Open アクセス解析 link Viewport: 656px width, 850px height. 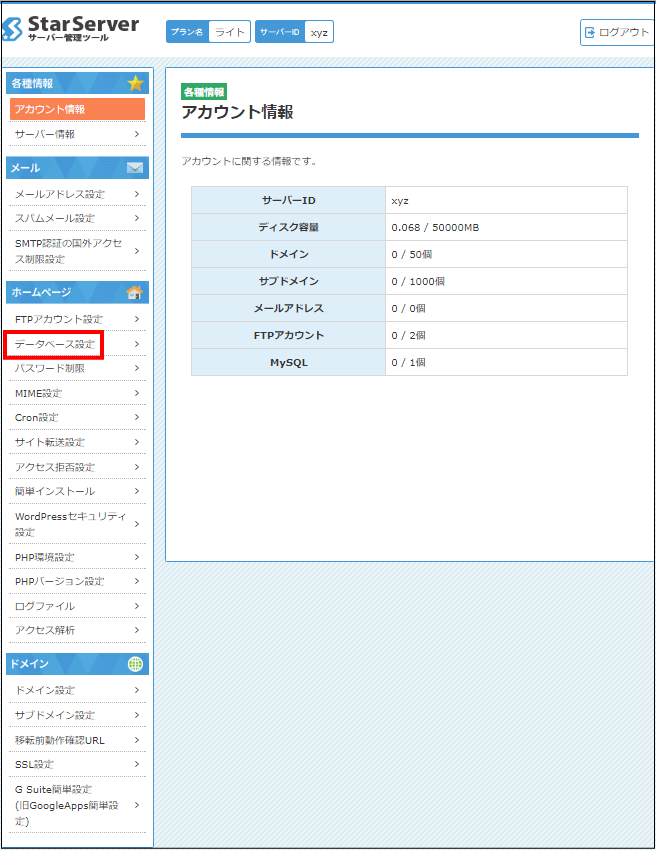pyautogui.click(x=77, y=630)
